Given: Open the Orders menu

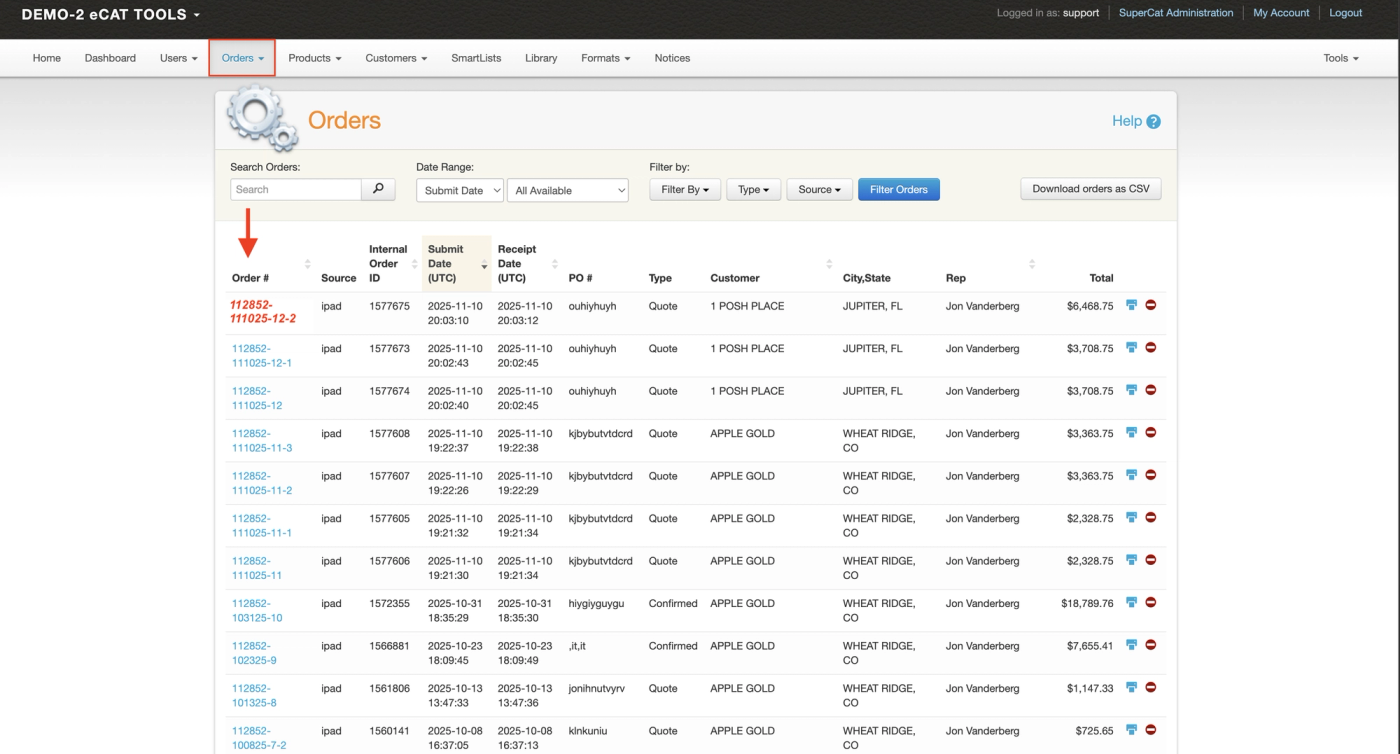Looking at the screenshot, I should (x=242, y=58).
